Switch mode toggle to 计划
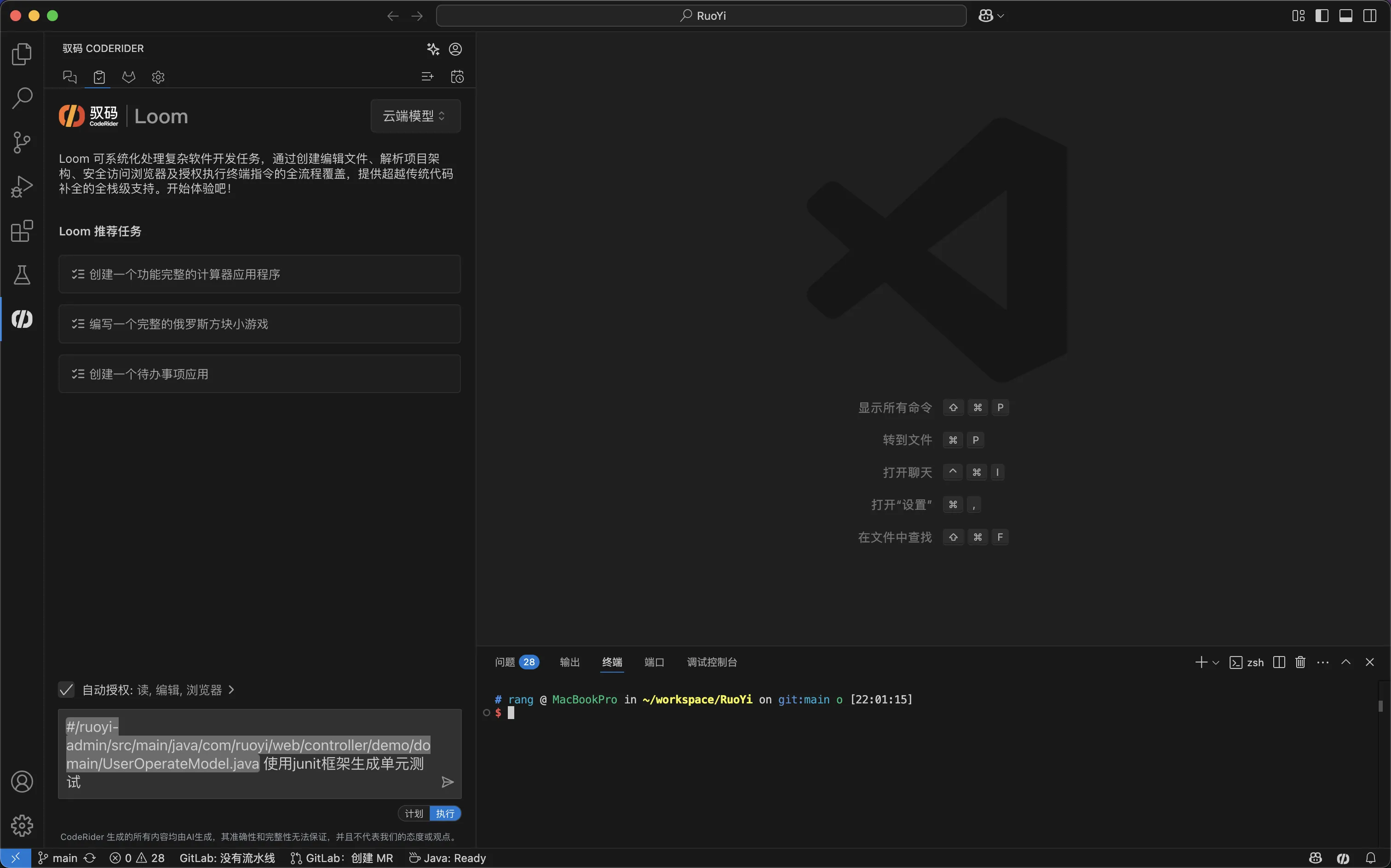 (414, 813)
